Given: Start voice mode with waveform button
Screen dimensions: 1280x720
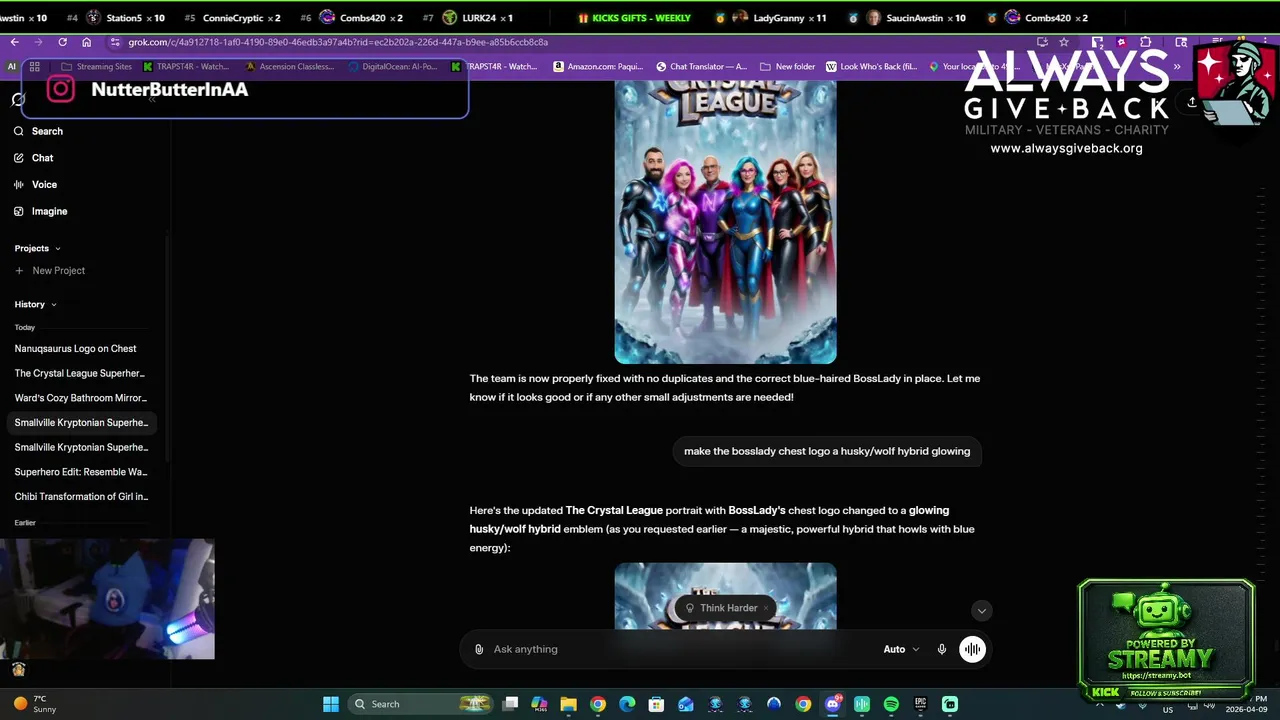Looking at the screenshot, I should 972,649.
